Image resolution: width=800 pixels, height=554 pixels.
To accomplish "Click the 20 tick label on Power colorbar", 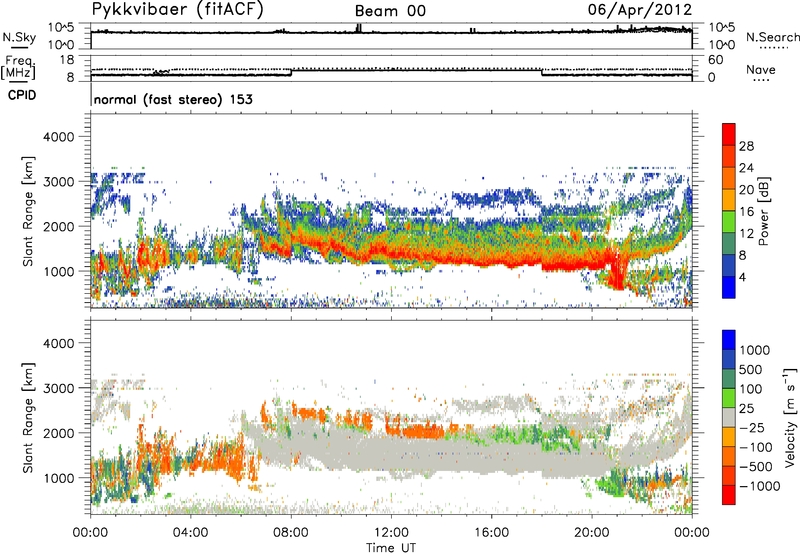I will pyautogui.click(x=746, y=190).
